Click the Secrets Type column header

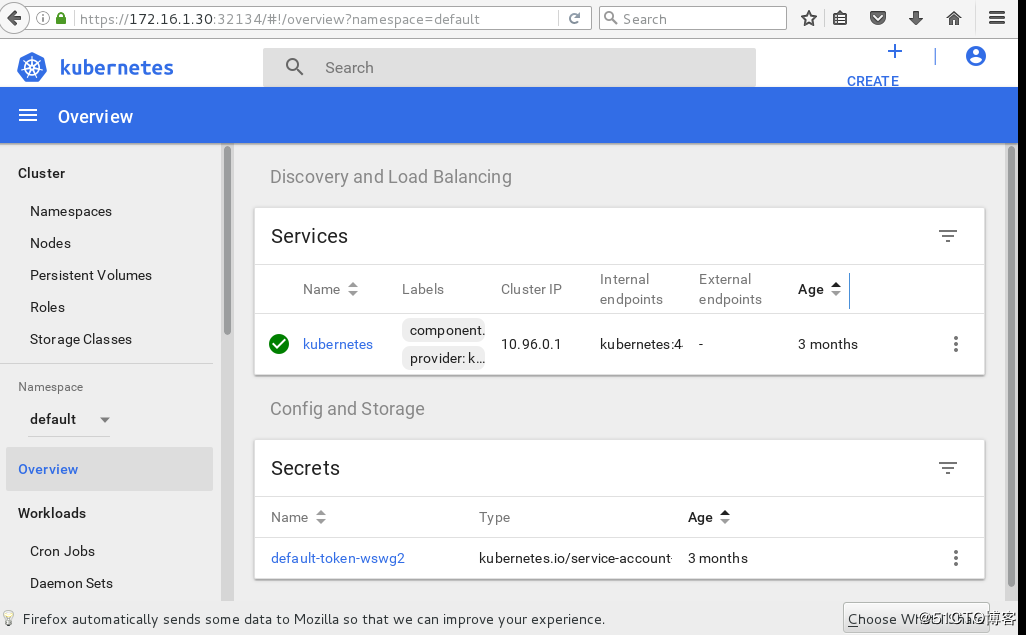494,517
